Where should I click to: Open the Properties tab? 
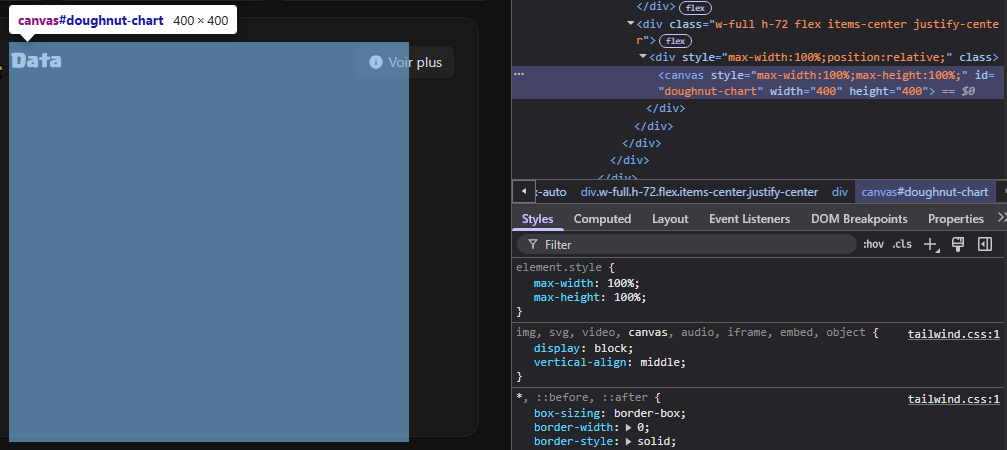tap(956, 219)
